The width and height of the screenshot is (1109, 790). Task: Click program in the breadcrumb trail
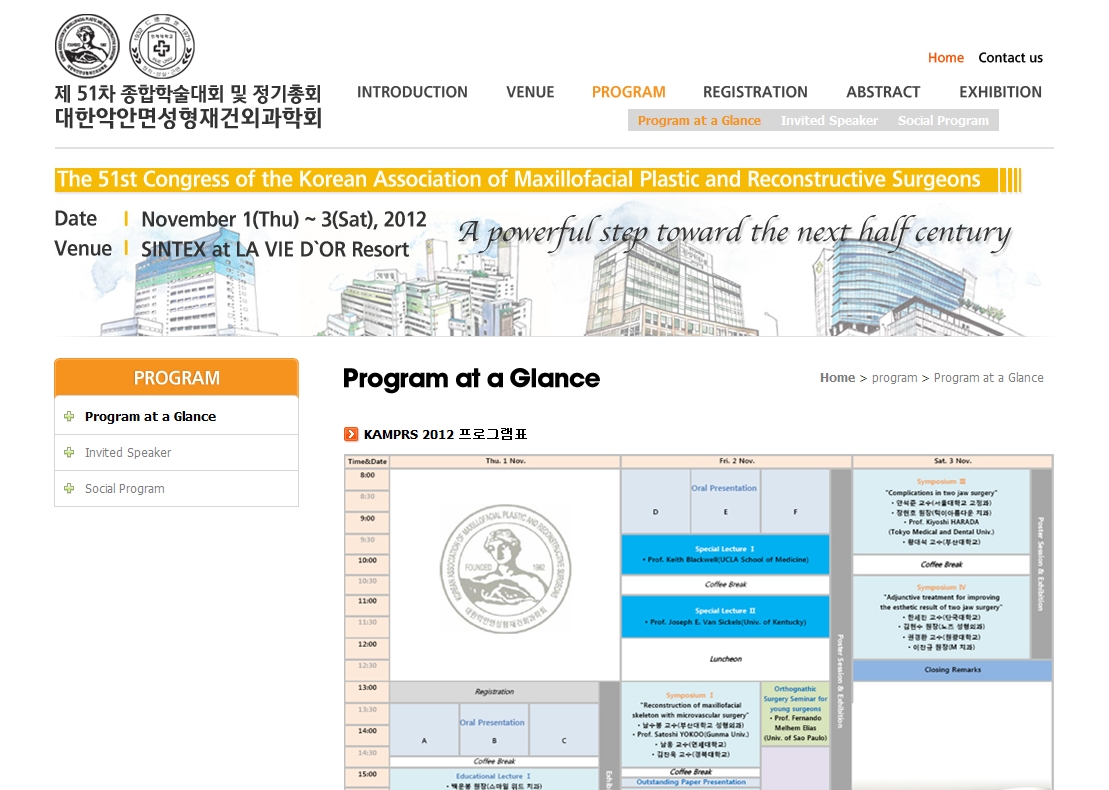click(x=894, y=378)
